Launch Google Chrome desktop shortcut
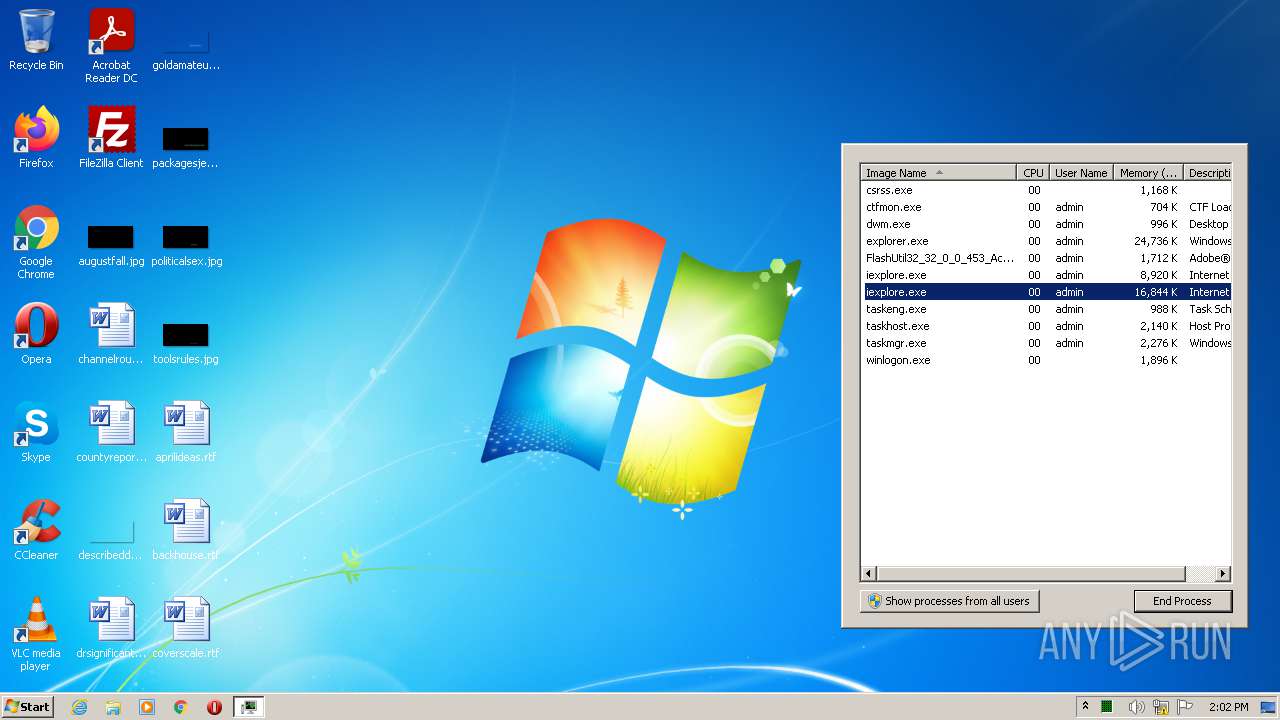 pos(36,242)
